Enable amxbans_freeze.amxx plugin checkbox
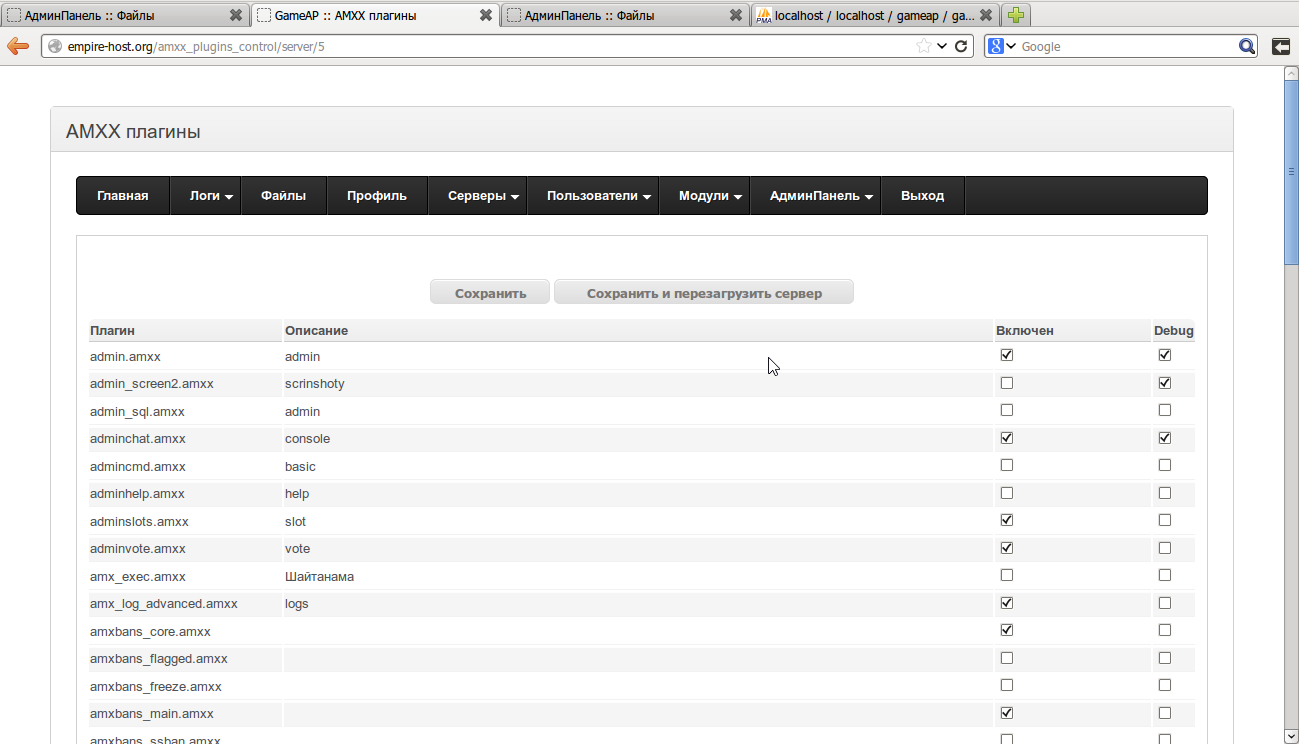Viewport: 1299px width, 744px height. tap(1007, 685)
